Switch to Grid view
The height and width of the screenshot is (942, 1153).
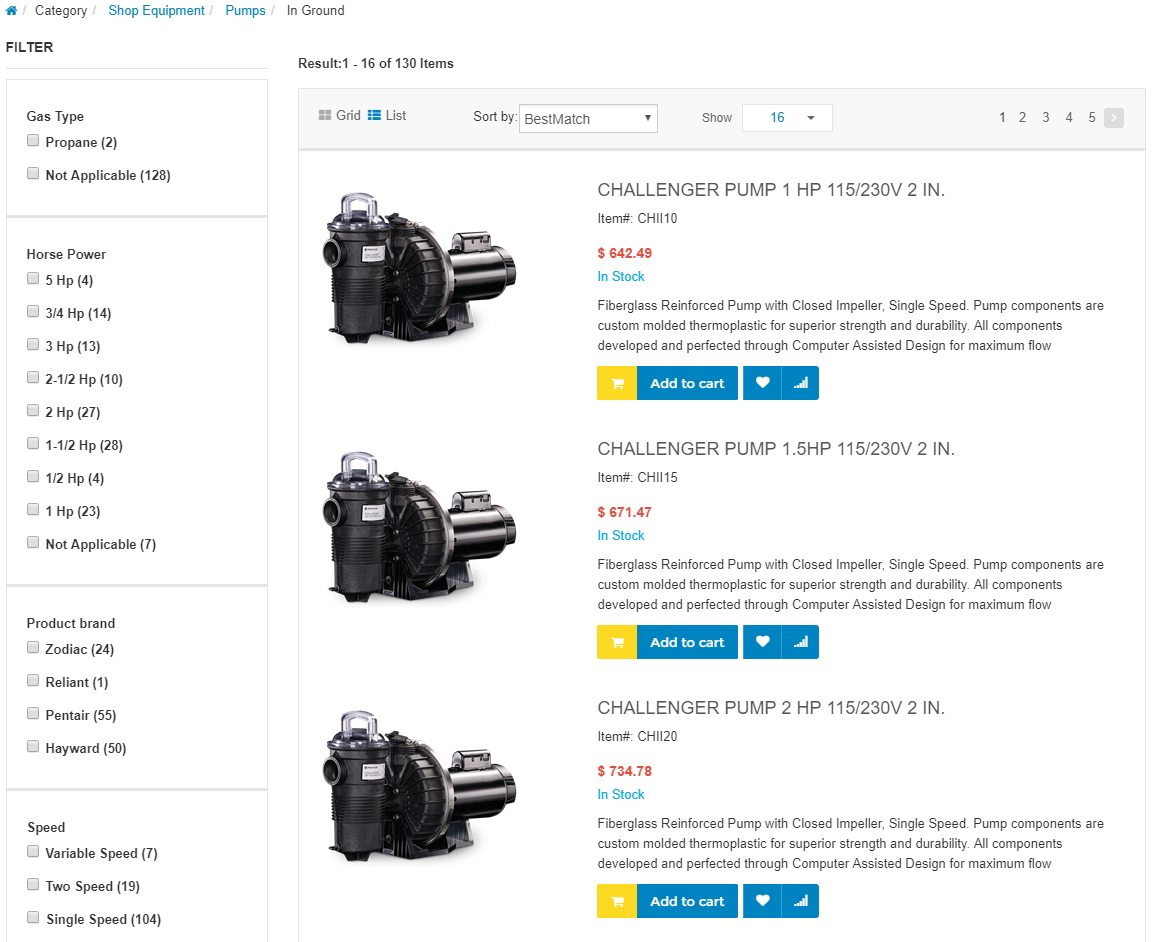click(x=339, y=115)
